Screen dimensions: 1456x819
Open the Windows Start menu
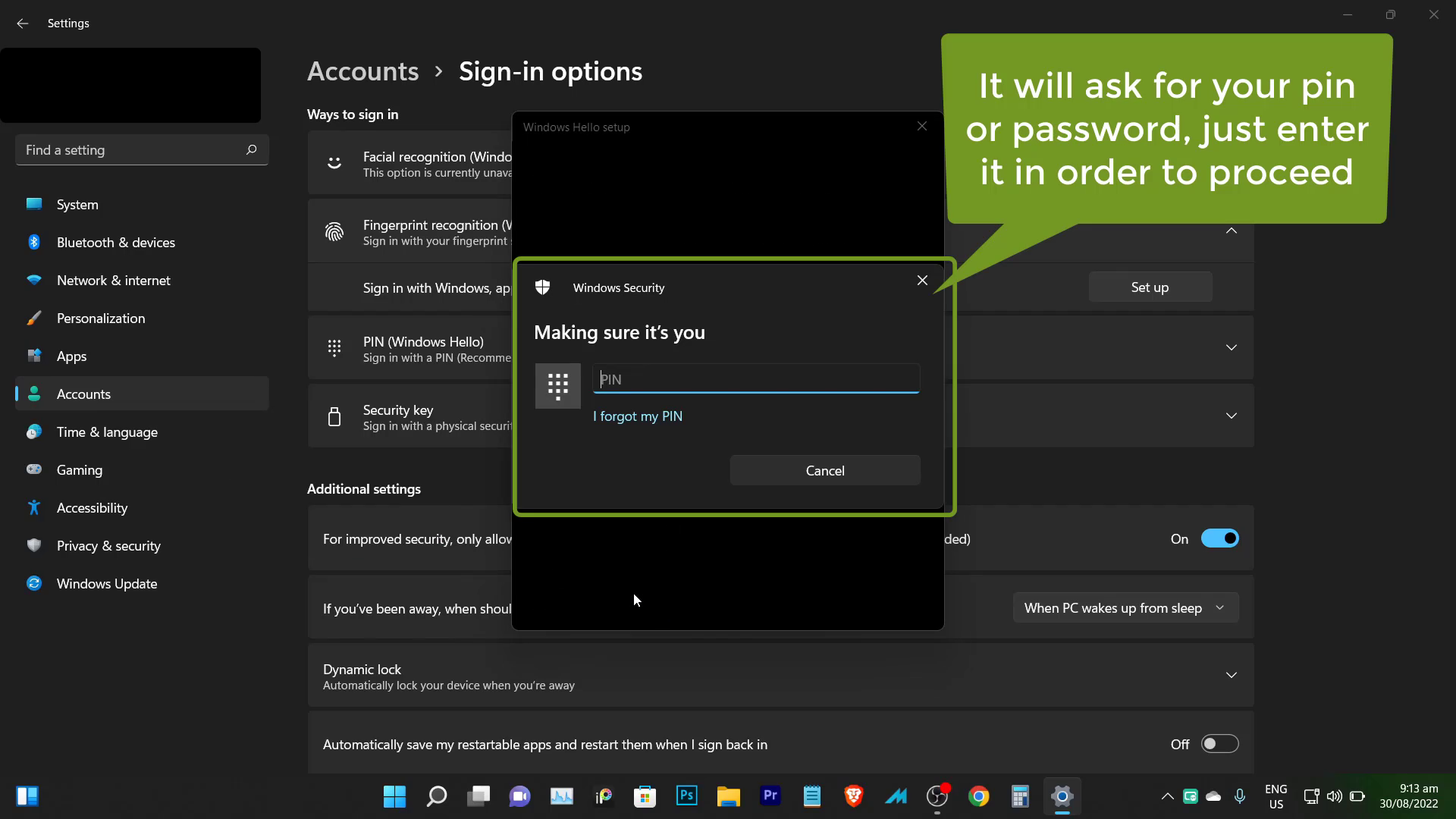coord(394,796)
